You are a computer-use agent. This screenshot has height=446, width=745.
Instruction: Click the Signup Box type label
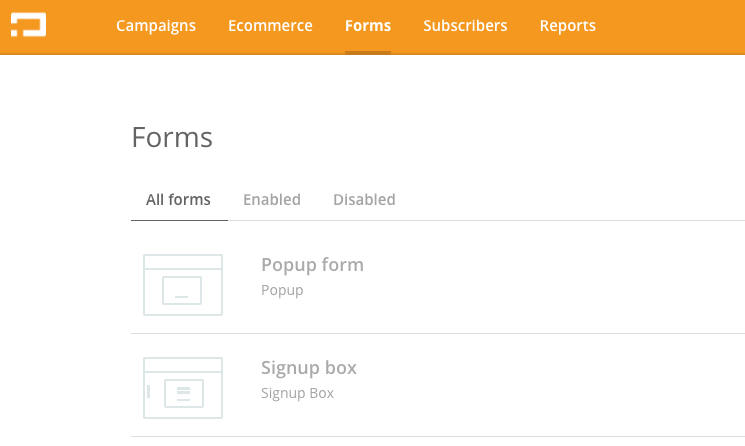click(297, 393)
